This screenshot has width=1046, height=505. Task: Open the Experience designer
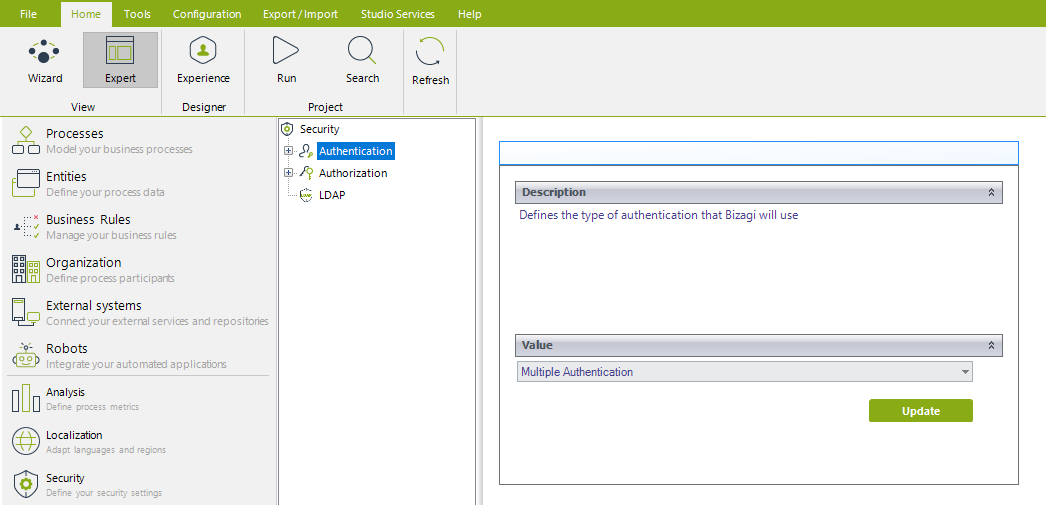203,60
